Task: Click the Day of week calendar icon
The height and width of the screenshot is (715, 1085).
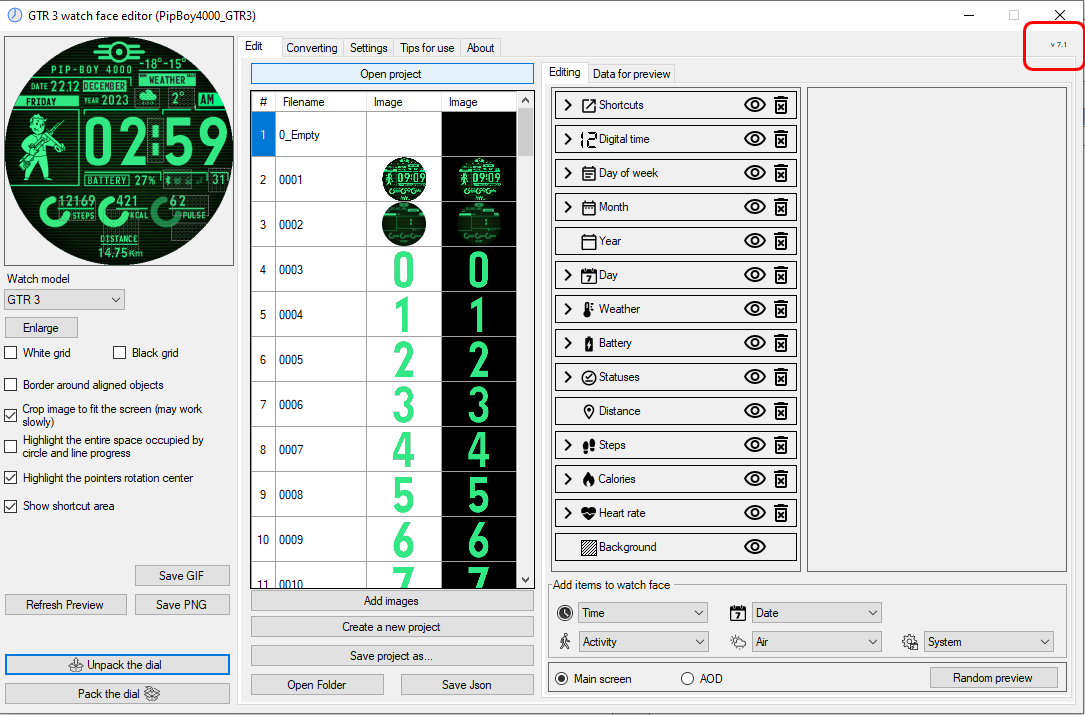Action: (x=589, y=173)
